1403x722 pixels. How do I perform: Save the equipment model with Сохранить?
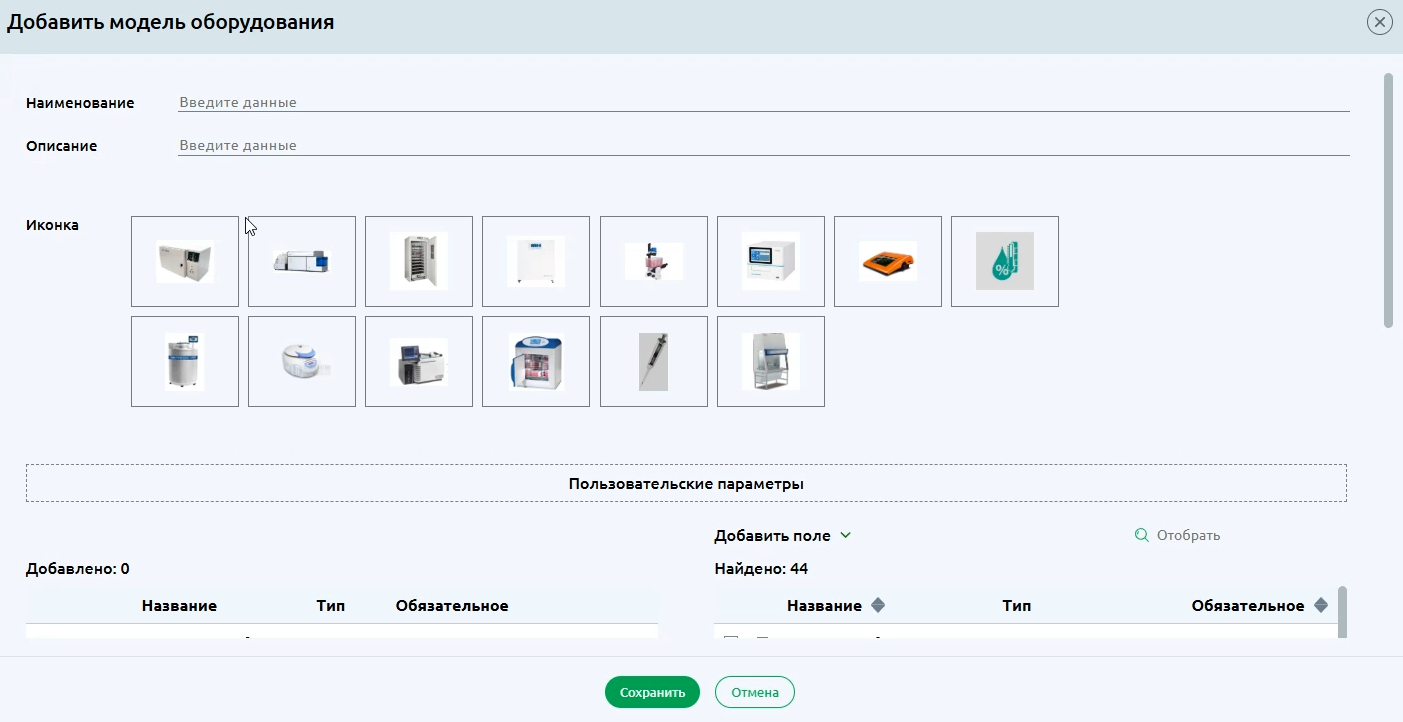pos(652,692)
